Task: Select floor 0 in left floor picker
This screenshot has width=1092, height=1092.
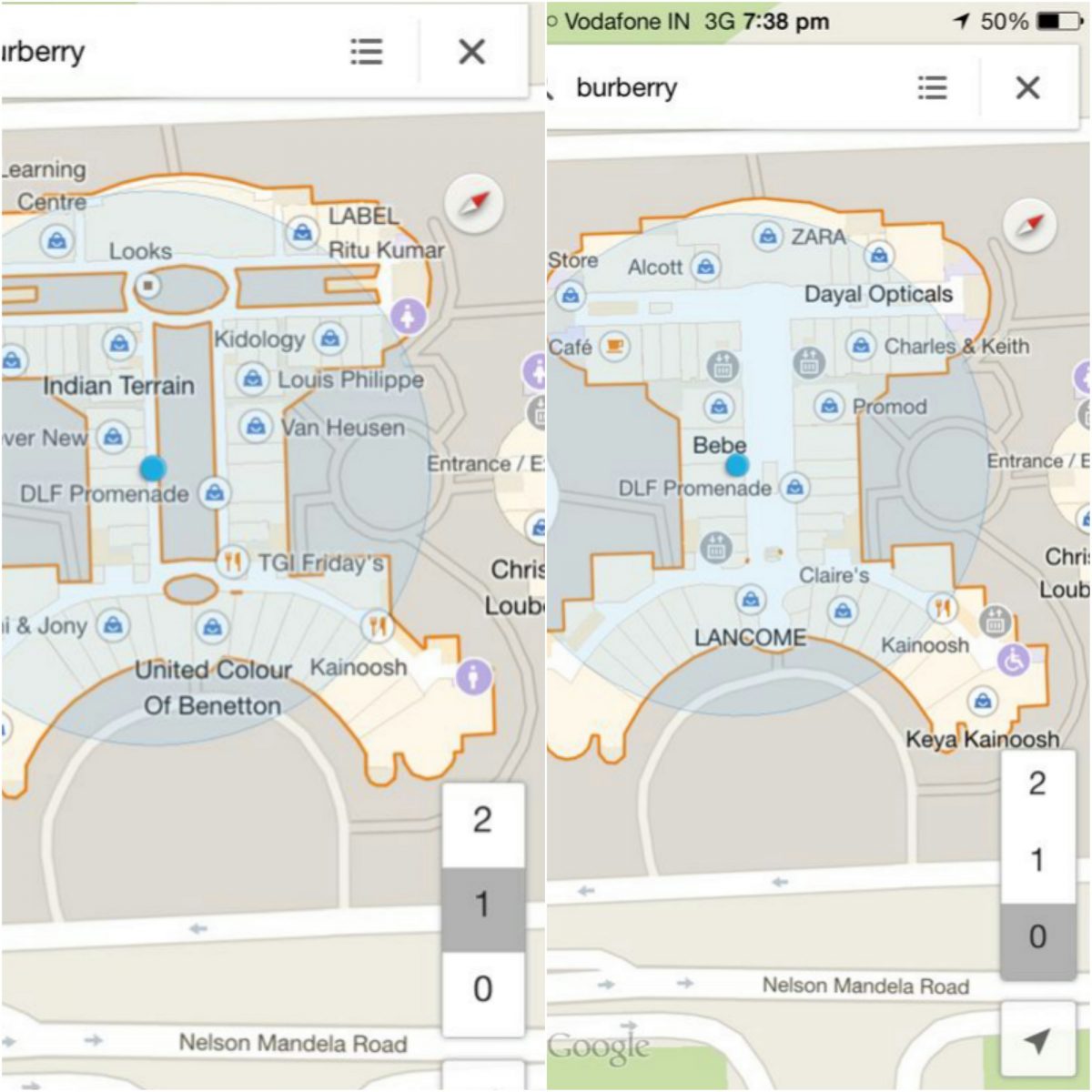Action: 482,989
